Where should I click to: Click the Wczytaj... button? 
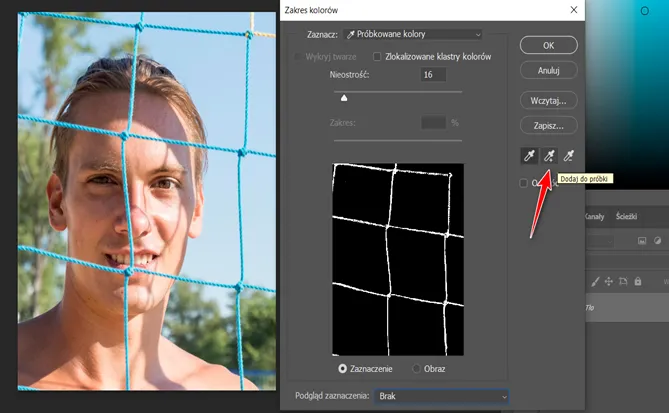tap(548, 101)
